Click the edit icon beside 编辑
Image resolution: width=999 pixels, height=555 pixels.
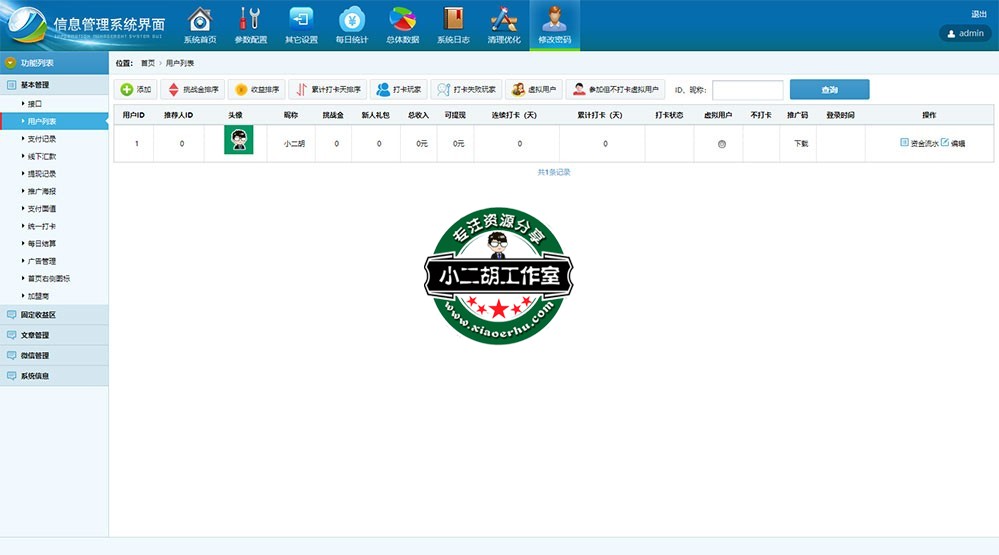[945, 143]
